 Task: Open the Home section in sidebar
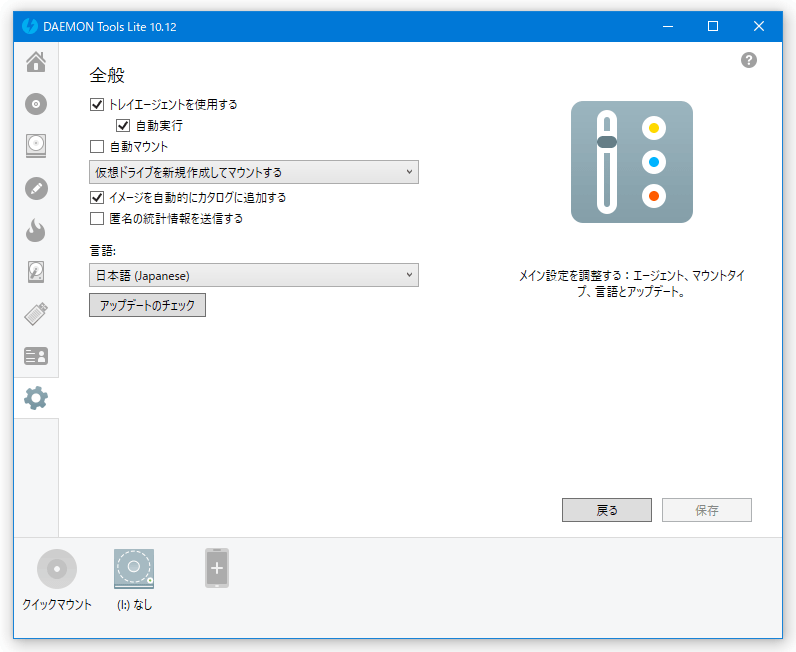(36, 62)
